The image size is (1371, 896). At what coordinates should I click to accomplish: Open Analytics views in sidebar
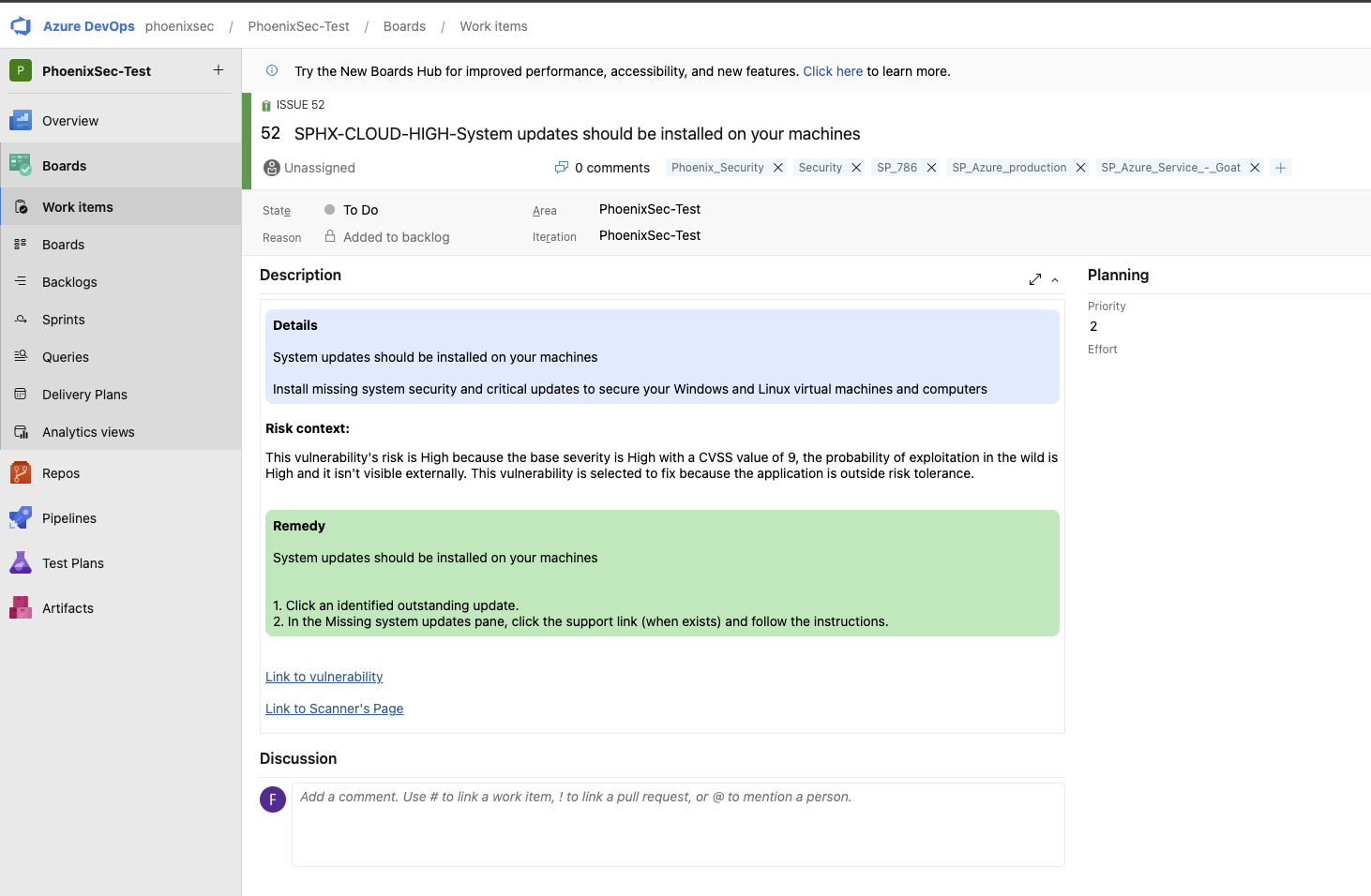[120, 432]
